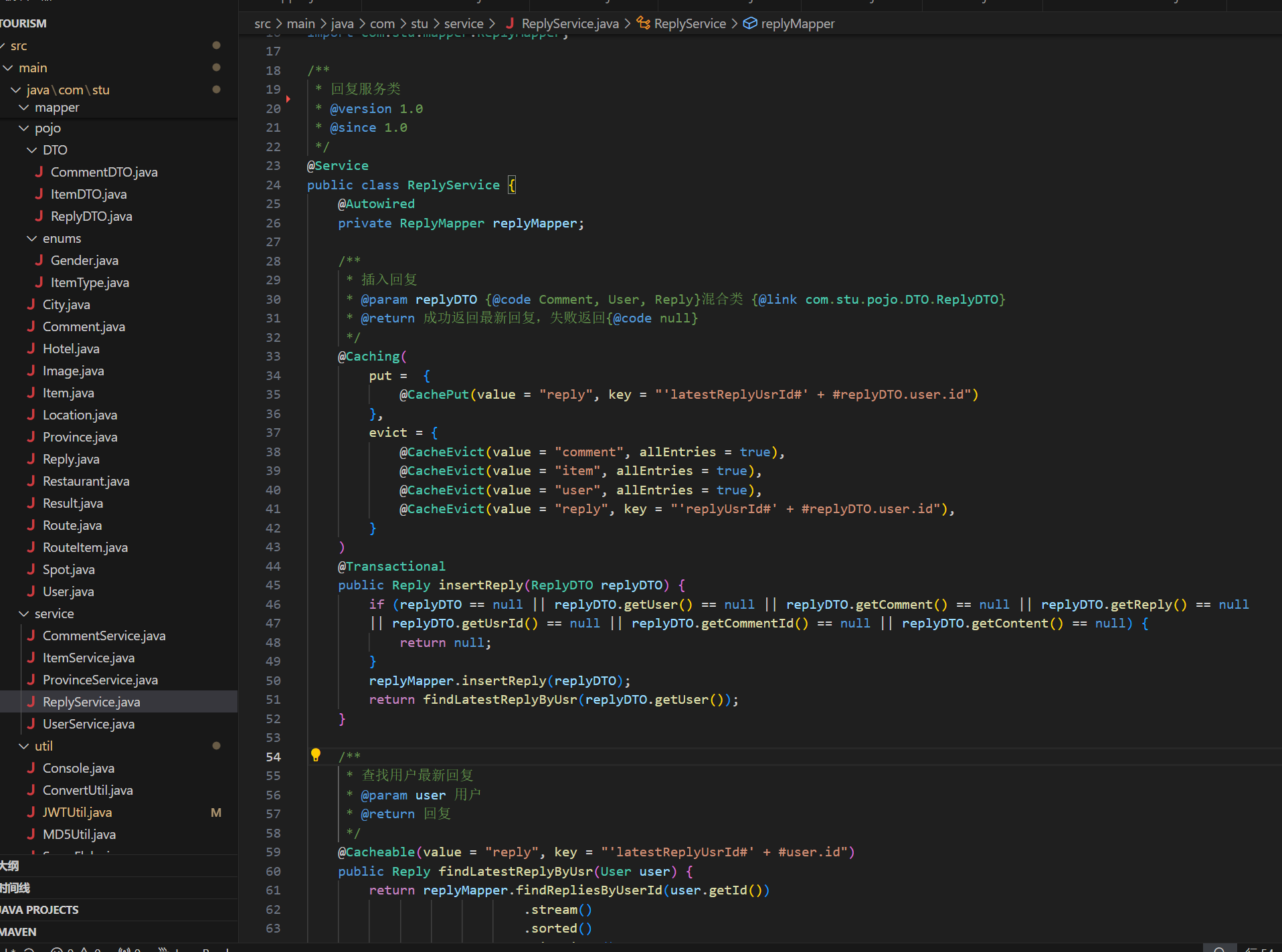Click the J icon beside JWTUtil.java
The height and width of the screenshot is (952, 1282).
click(x=31, y=812)
